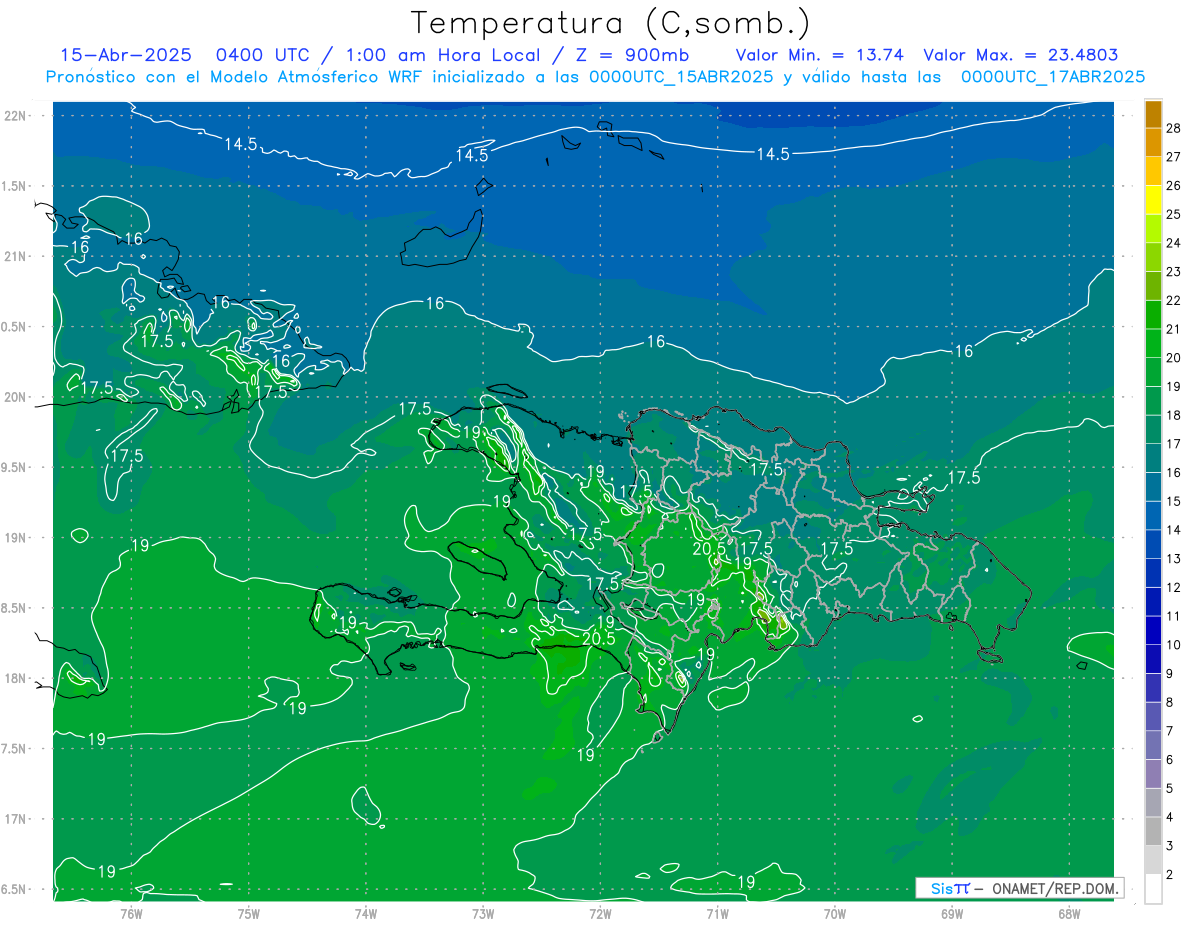
Task: Select the "15-Abr-2025" date in the header
Action: 124,56
